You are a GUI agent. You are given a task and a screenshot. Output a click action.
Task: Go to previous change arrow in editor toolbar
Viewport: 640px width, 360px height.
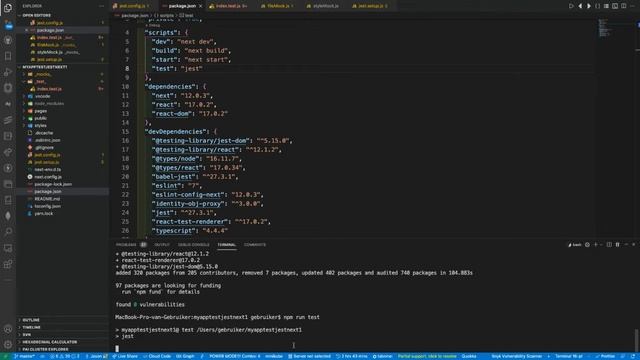580,6
